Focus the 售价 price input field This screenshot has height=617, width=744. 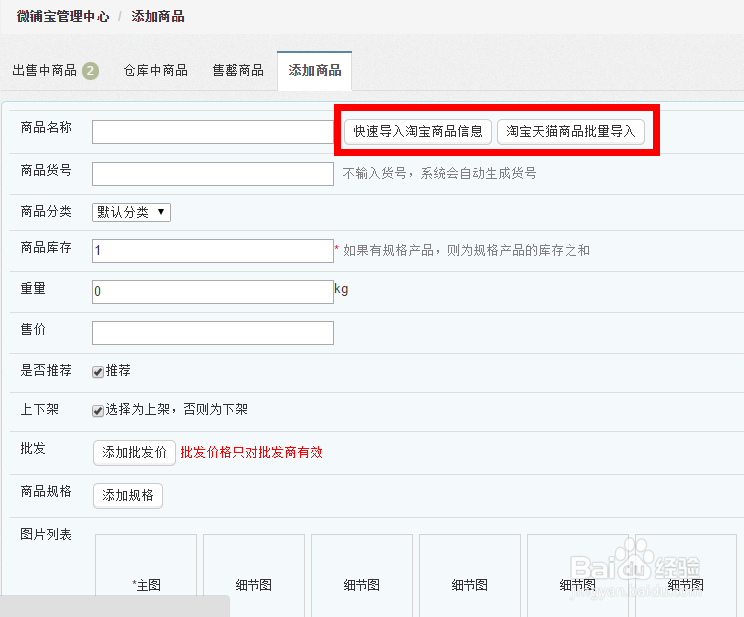(213, 333)
